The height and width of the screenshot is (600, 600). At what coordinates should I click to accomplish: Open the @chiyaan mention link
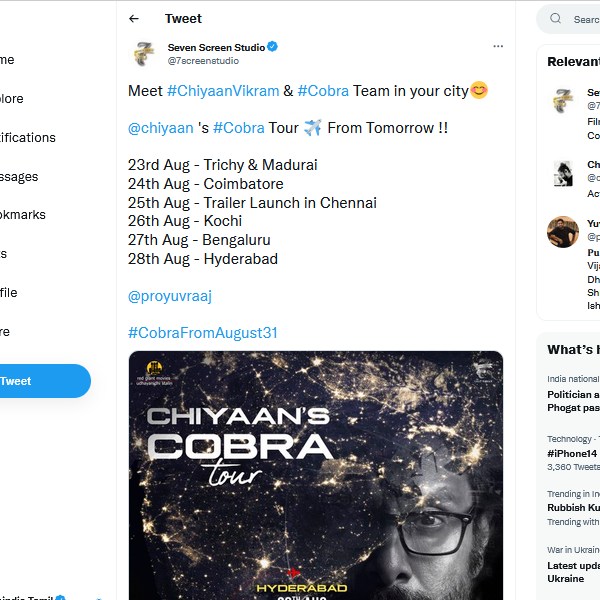click(x=160, y=128)
